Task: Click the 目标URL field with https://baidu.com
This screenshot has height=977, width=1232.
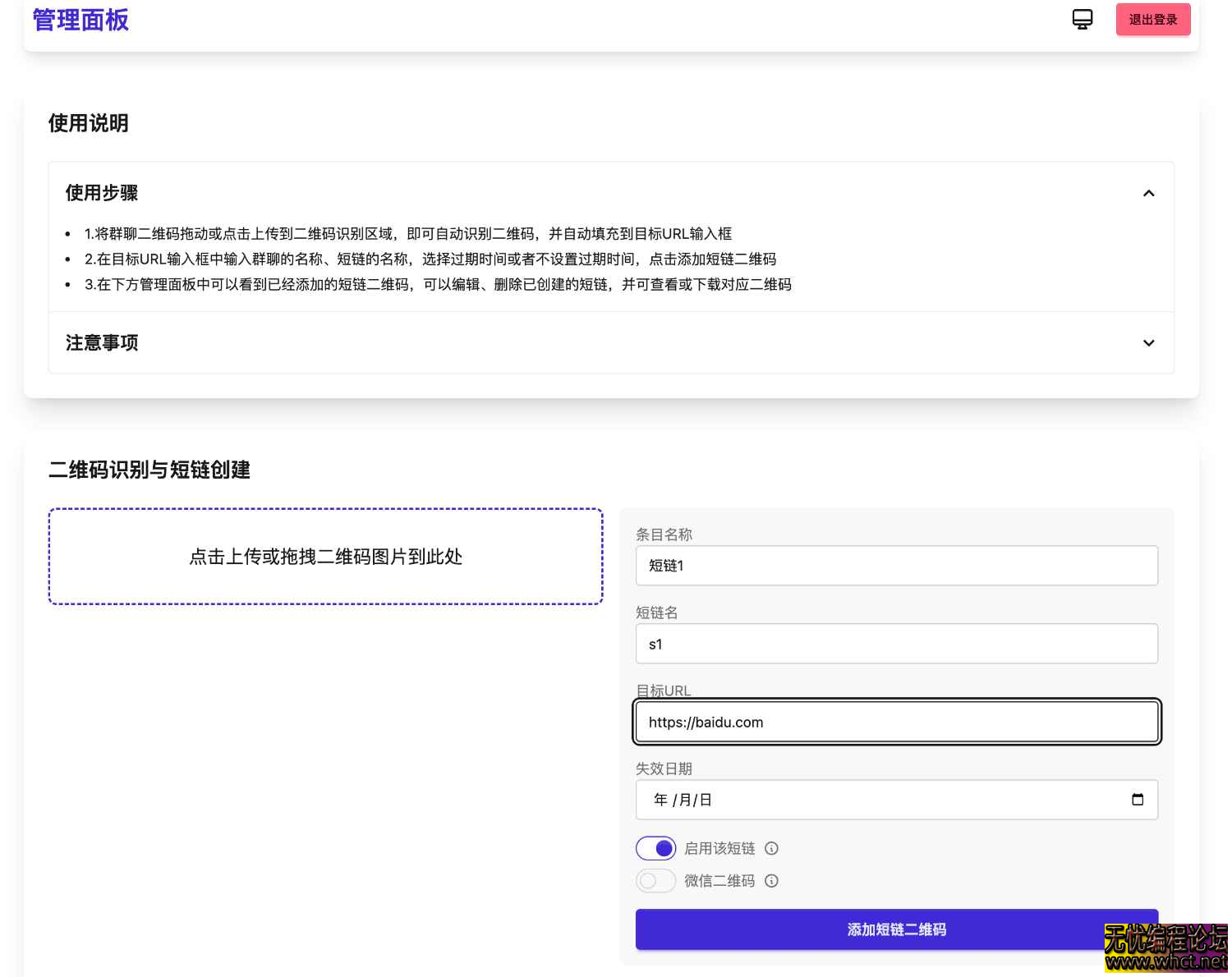Action: (x=897, y=722)
